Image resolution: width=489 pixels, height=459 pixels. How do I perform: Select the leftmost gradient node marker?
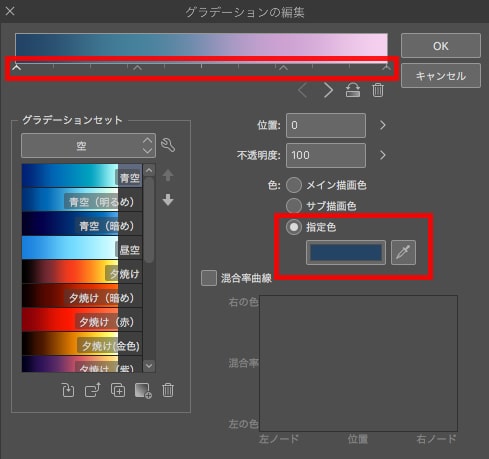click(x=16, y=67)
